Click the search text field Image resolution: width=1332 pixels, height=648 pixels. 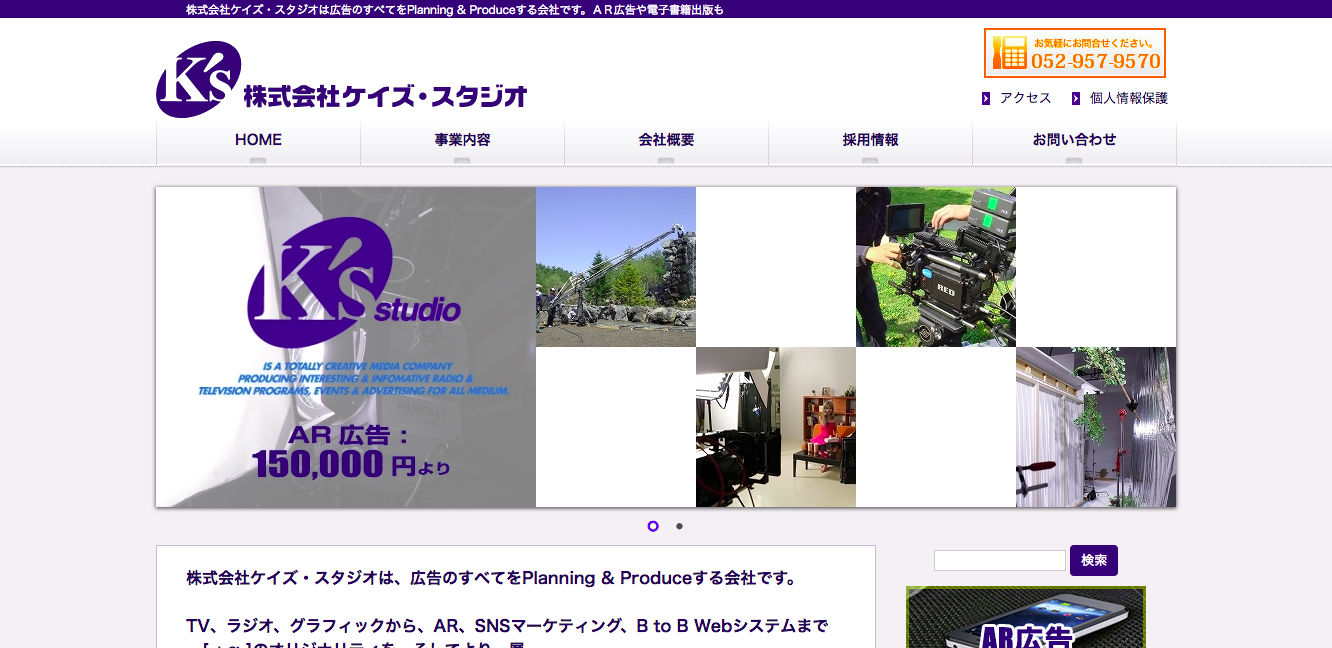[x=999, y=561]
